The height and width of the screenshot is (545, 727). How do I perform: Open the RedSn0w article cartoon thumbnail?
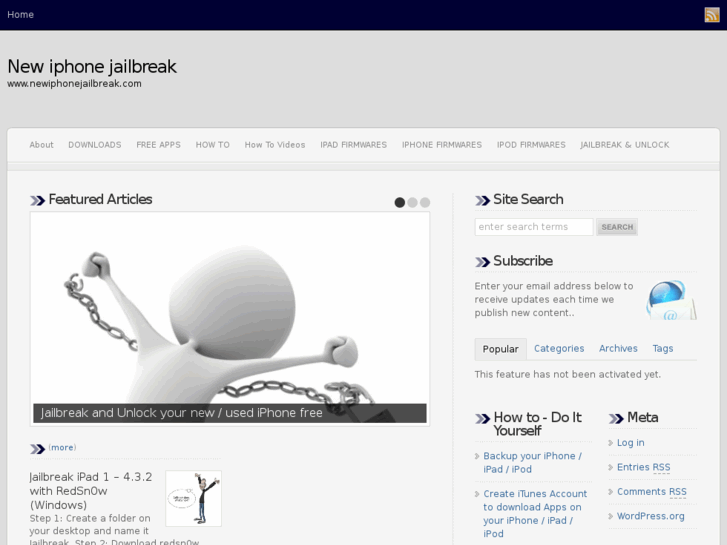click(x=194, y=498)
